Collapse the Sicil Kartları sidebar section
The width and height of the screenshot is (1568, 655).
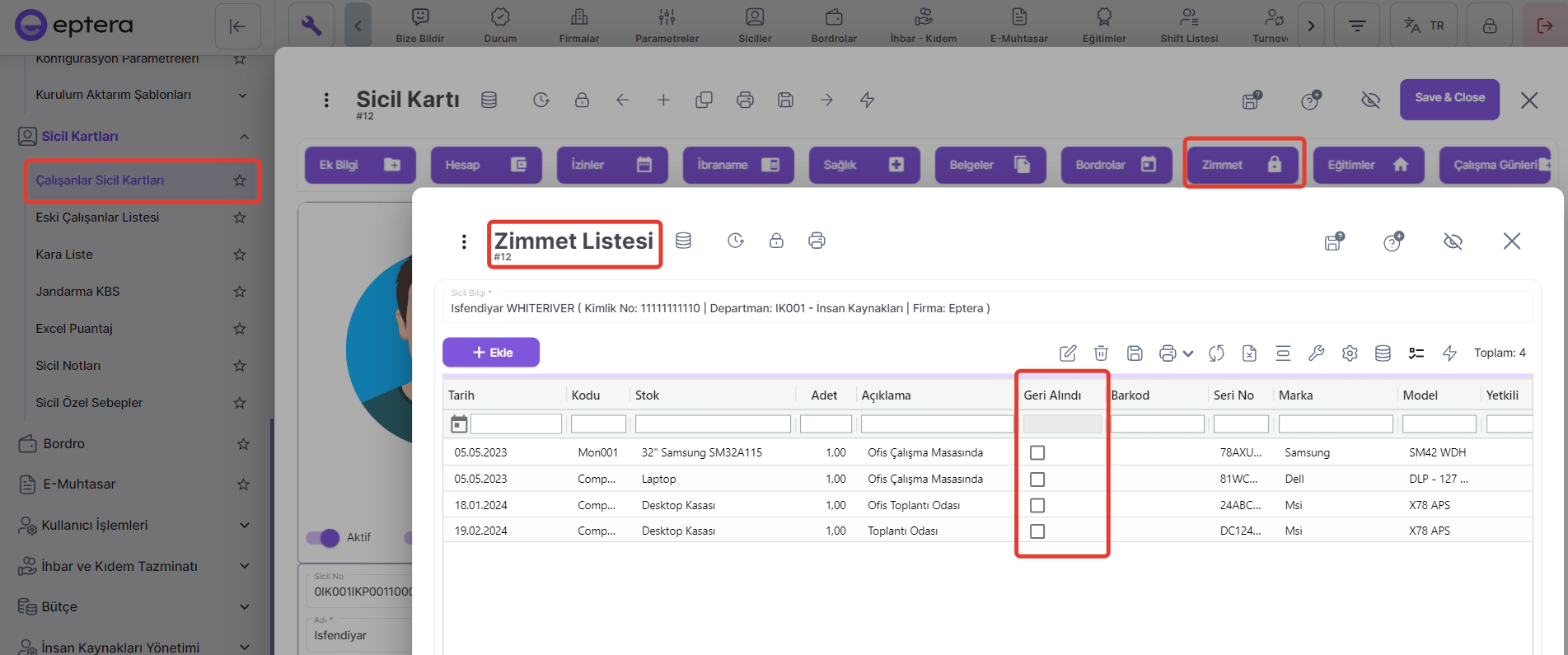(244, 137)
